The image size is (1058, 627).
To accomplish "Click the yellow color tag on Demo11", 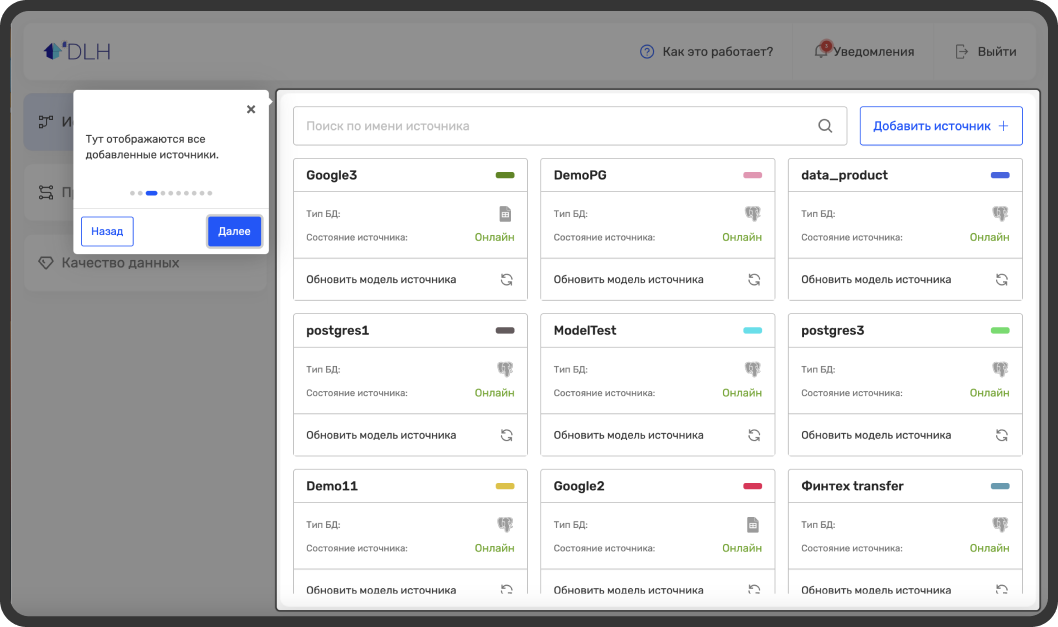I will 505,486.
